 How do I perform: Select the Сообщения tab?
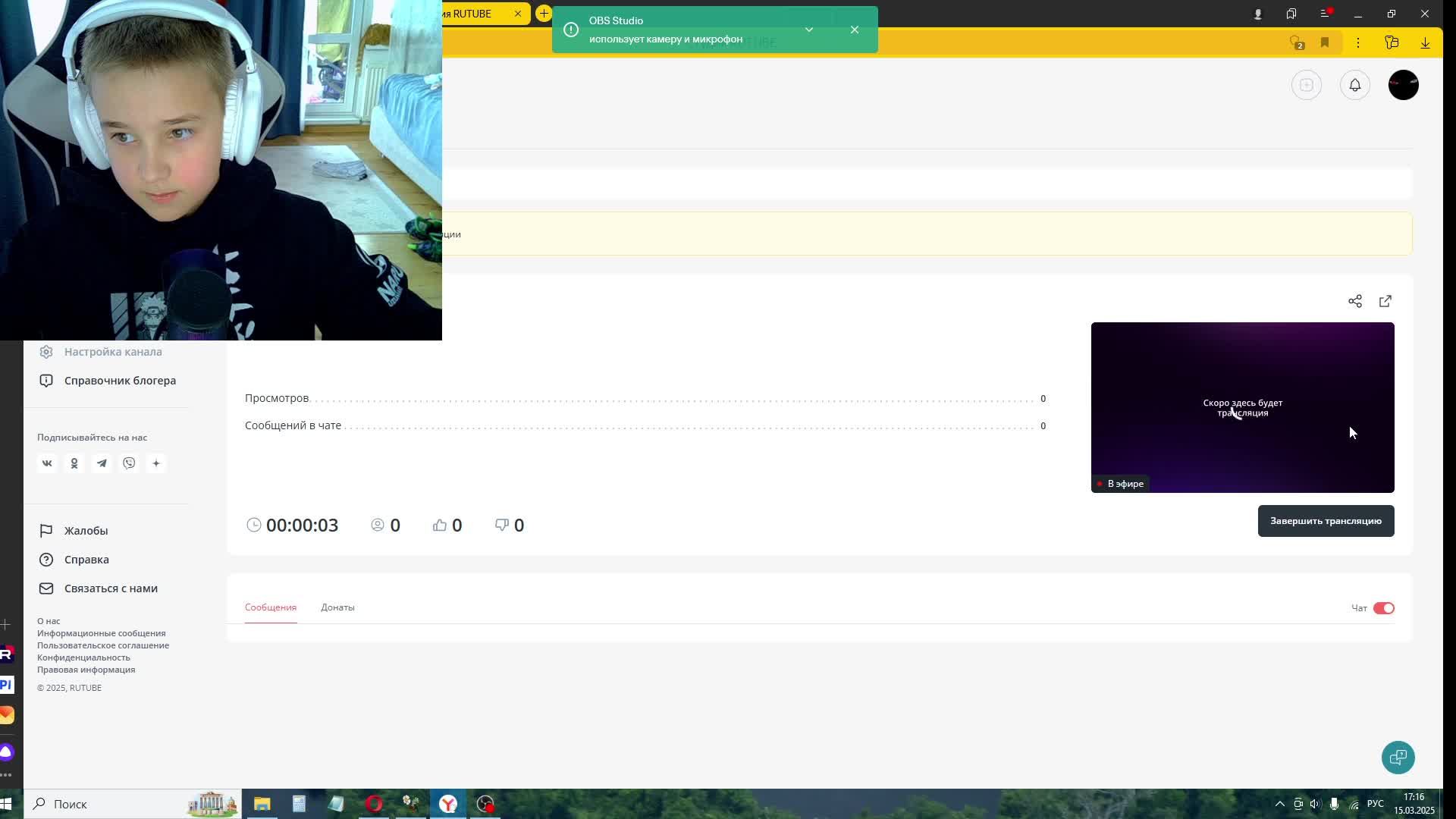[271, 607]
